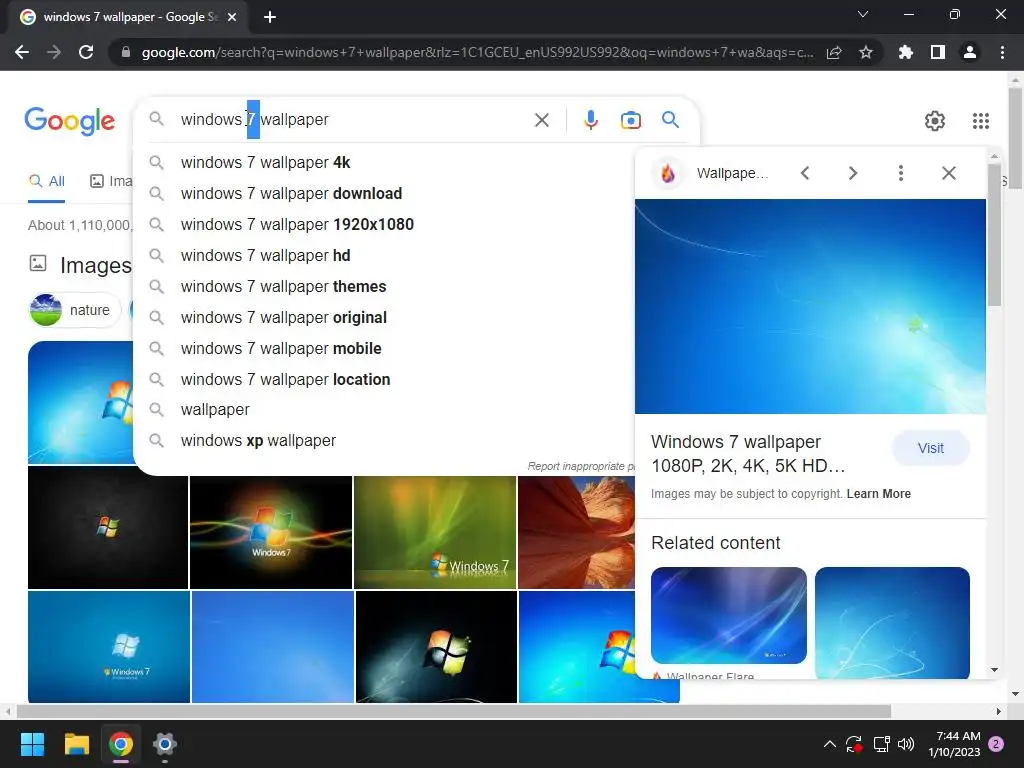Image resolution: width=1024 pixels, height=768 pixels.
Task: Choose suggestion windows 7 wallpaper location
Action: tap(383, 379)
